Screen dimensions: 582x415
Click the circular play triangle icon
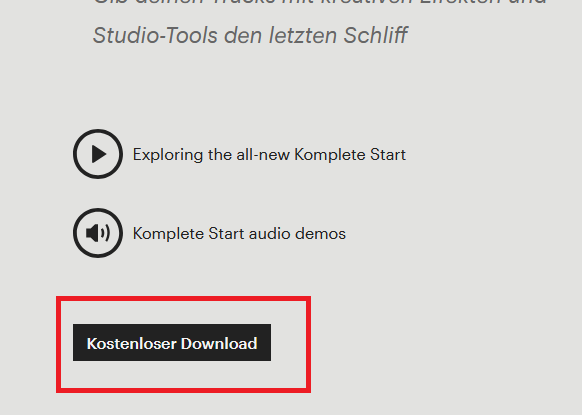pos(98,154)
